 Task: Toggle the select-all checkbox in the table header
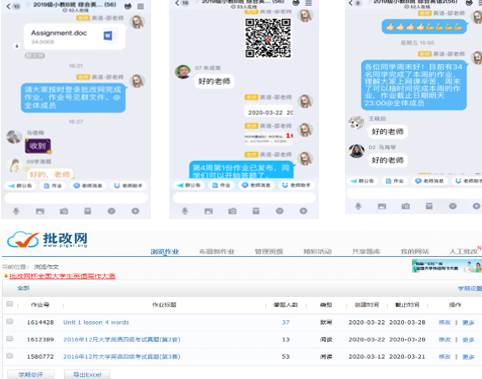(x=10, y=304)
